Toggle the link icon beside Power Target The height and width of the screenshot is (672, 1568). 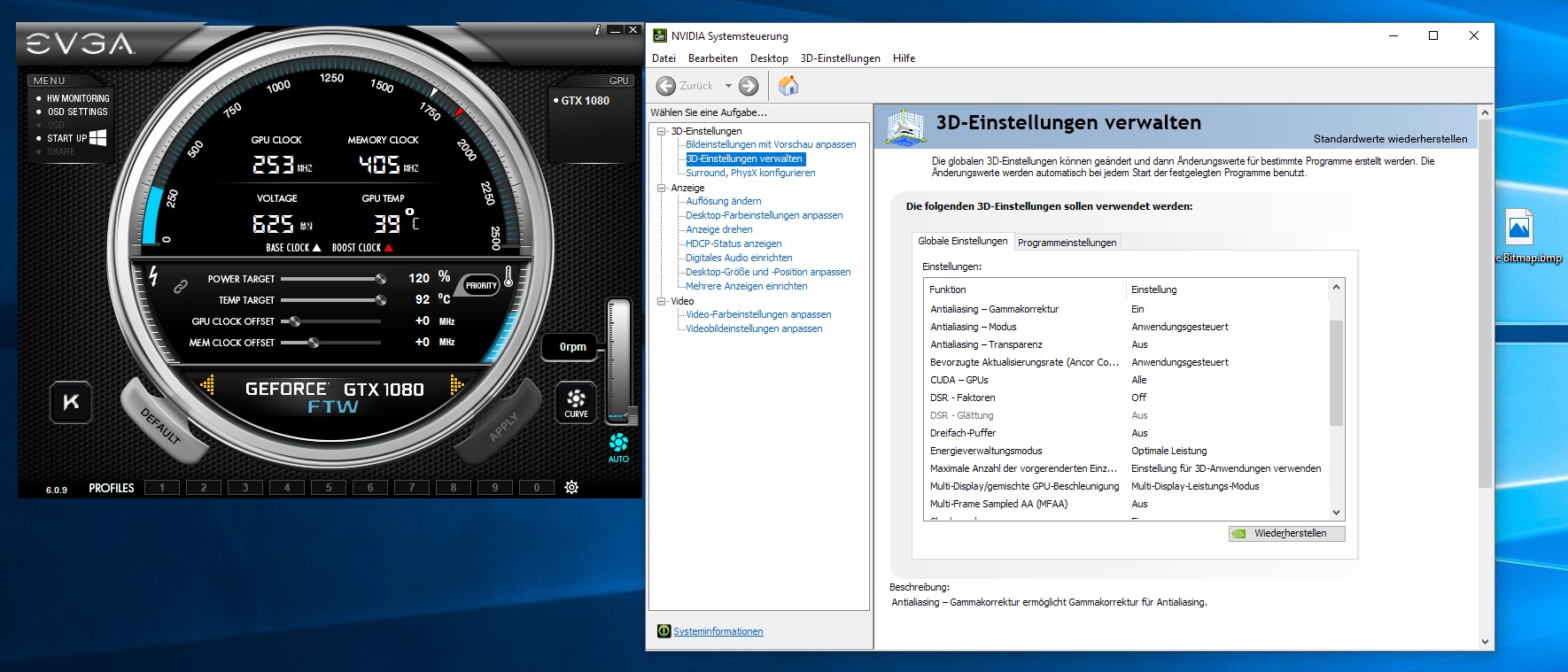coord(180,286)
